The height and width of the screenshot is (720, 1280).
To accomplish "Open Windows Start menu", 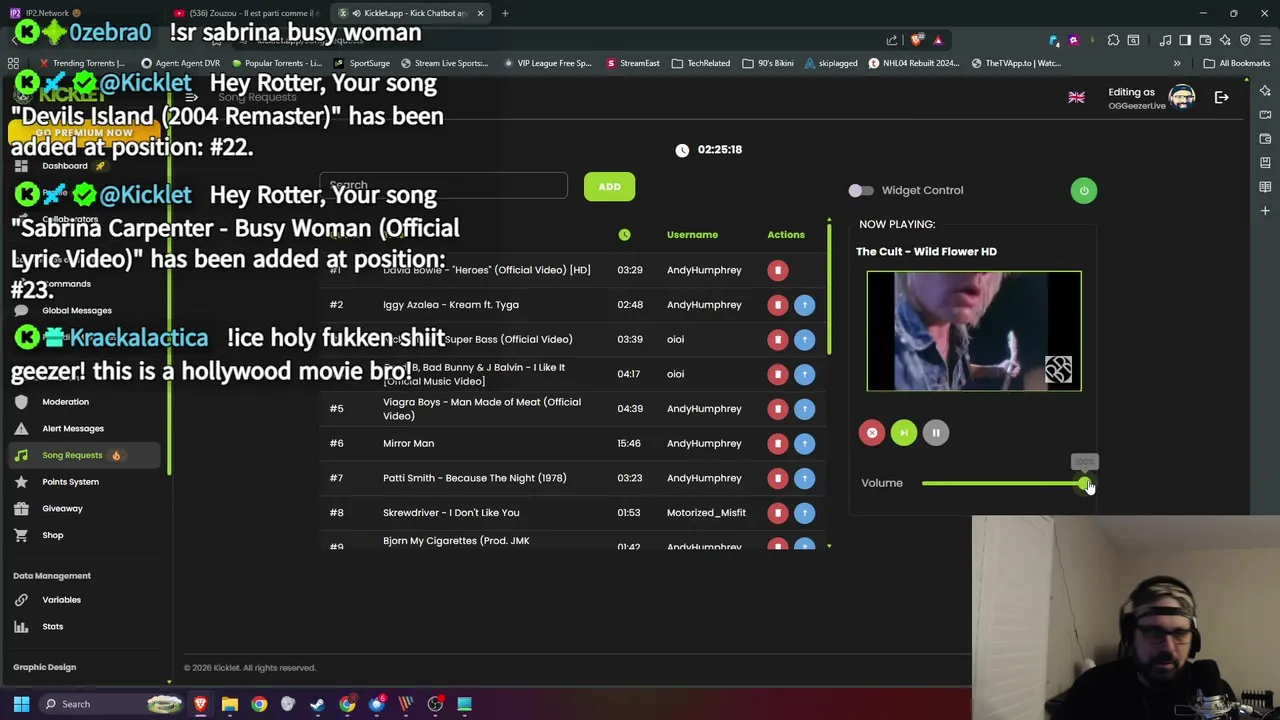I will click(x=21, y=704).
